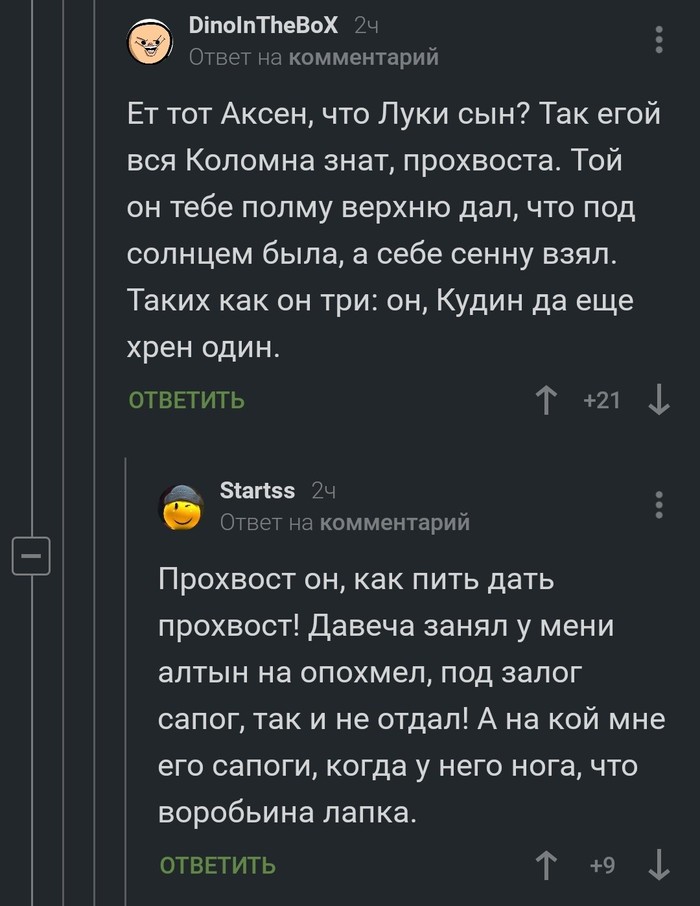This screenshot has height=906, width=700.
Task: Click the +21 rating counter
Action: 602,401
